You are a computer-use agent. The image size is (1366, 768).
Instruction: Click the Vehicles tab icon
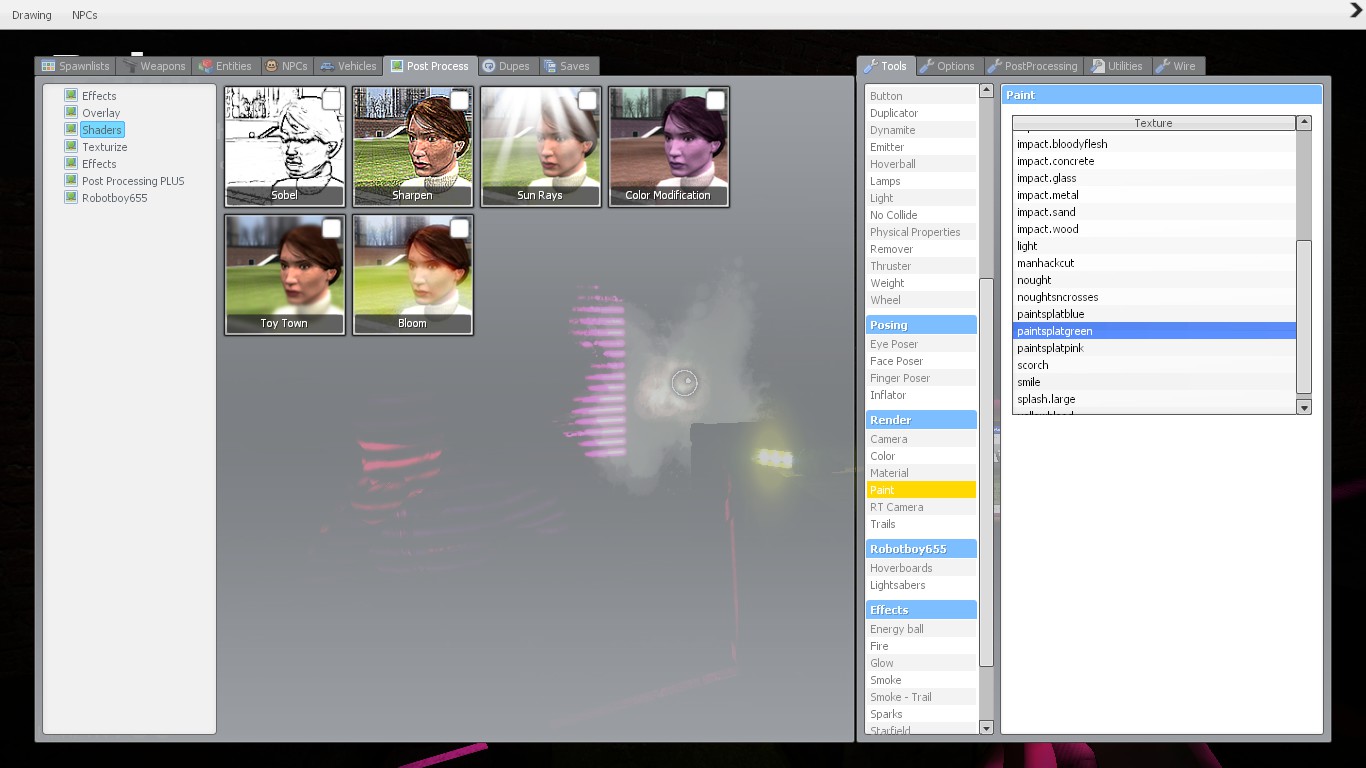pos(327,66)
